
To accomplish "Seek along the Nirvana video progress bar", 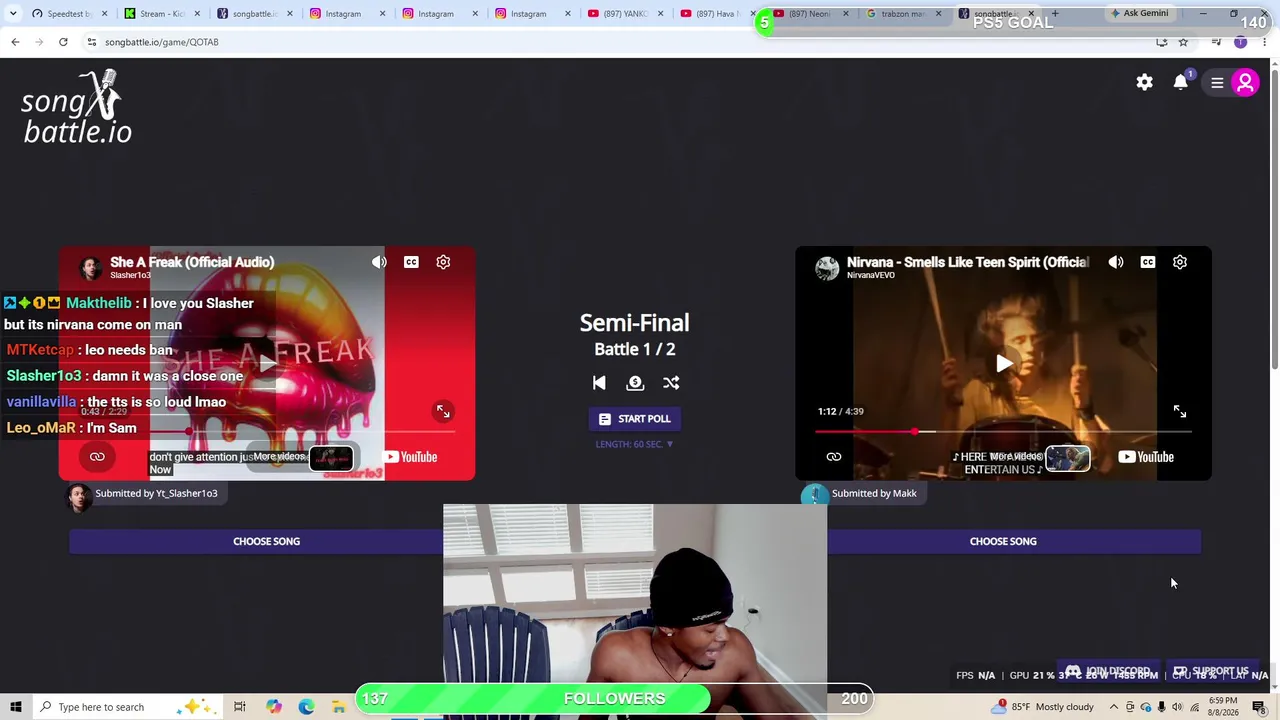I will (x=1003, y=432).
